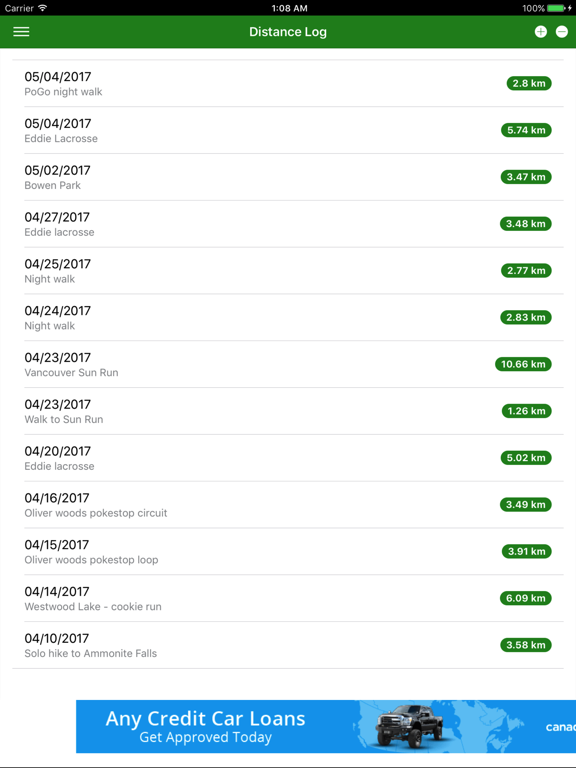Select Solo hike to Ammonite Falls
This screenshot has height=768, width=576.
click(x=288, y=645)
